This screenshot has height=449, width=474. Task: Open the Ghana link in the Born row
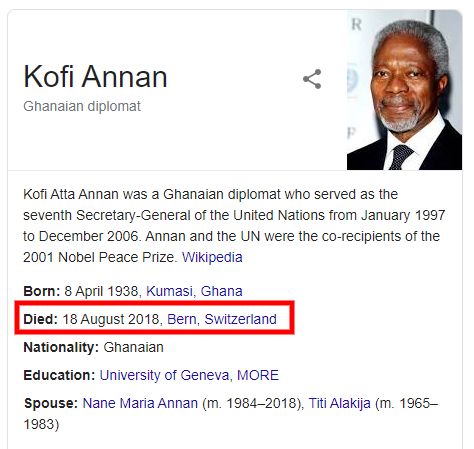[x=221, y=291]
